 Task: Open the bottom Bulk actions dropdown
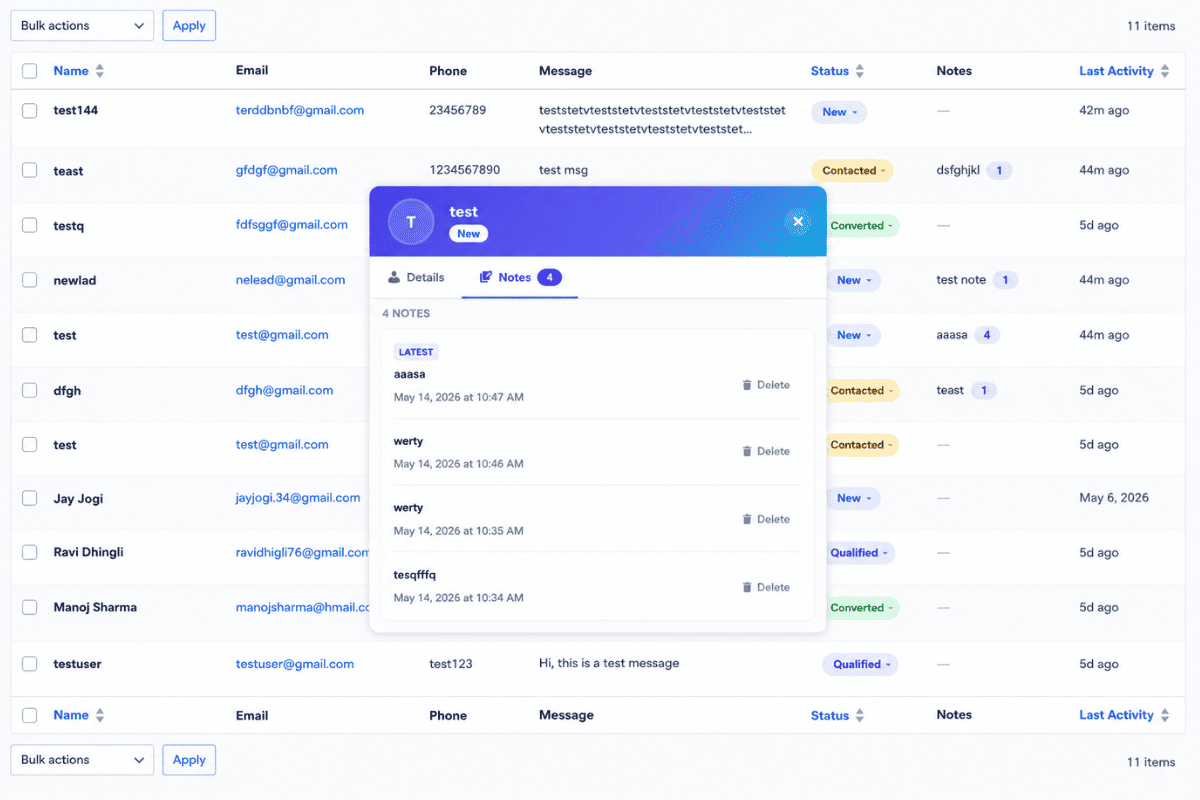point(82,760)
